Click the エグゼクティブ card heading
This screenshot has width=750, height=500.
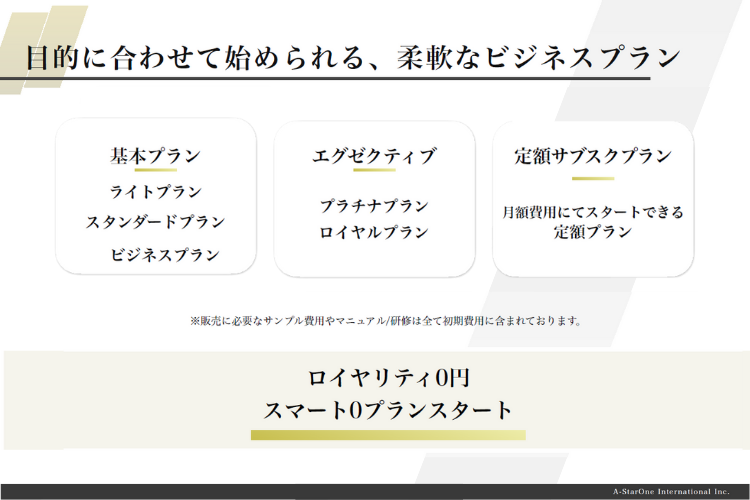coord(374,156)
